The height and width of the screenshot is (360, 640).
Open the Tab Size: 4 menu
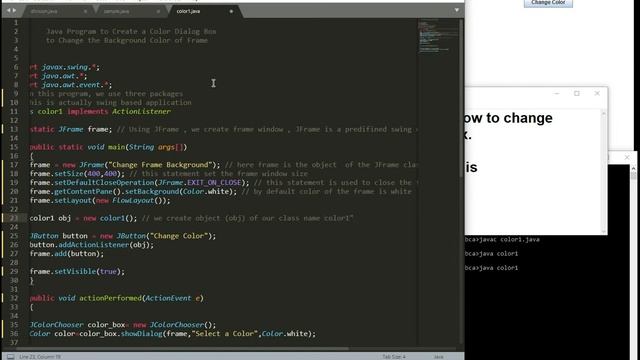point(394,357)
